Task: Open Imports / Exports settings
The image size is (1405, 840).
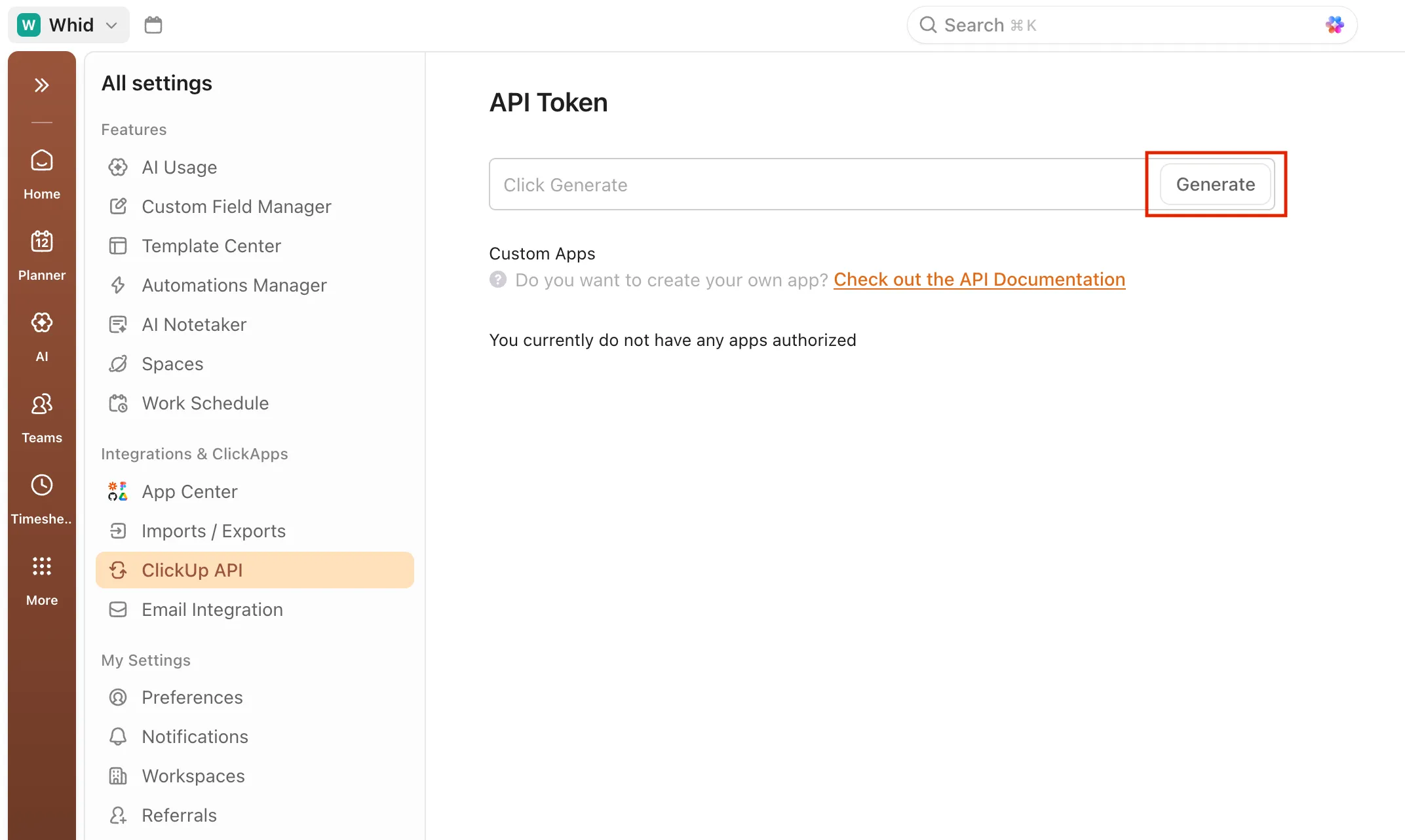Action: 255,531
